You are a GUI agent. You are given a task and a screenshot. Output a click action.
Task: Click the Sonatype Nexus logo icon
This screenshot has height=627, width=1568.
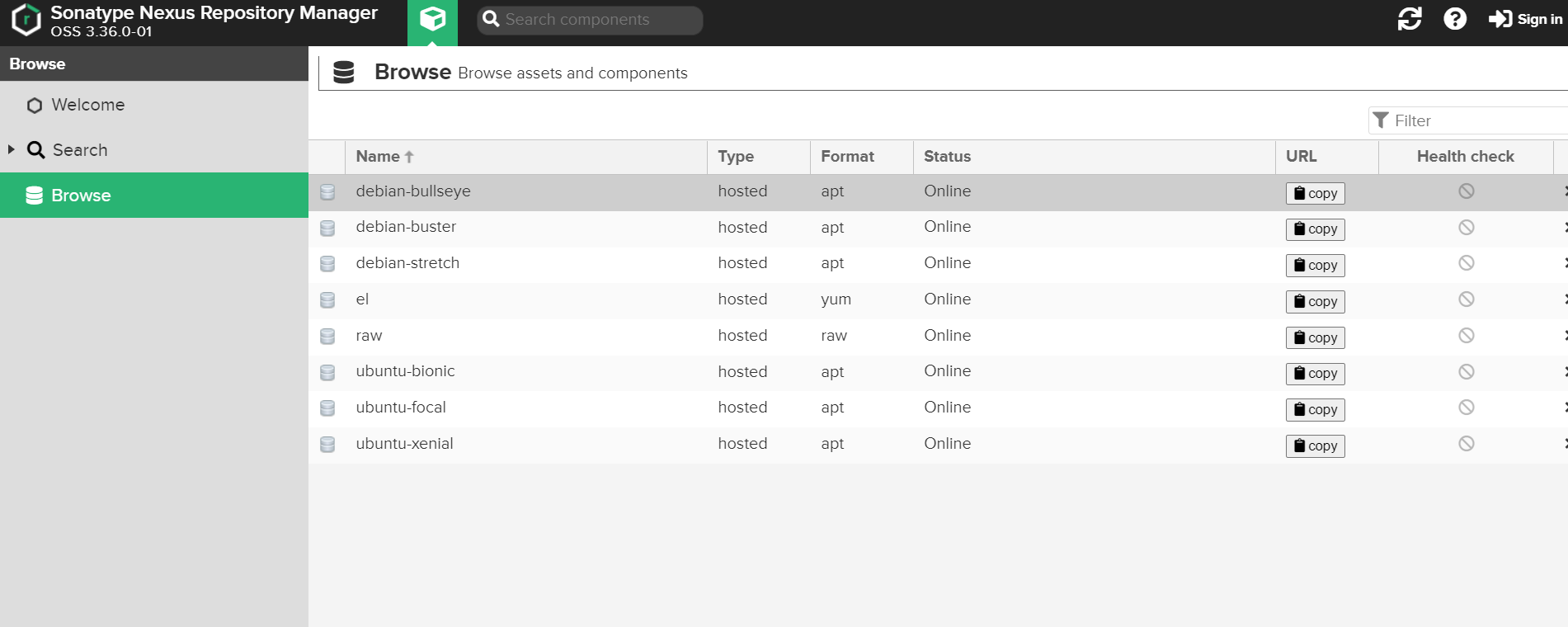tap(26, 20)
